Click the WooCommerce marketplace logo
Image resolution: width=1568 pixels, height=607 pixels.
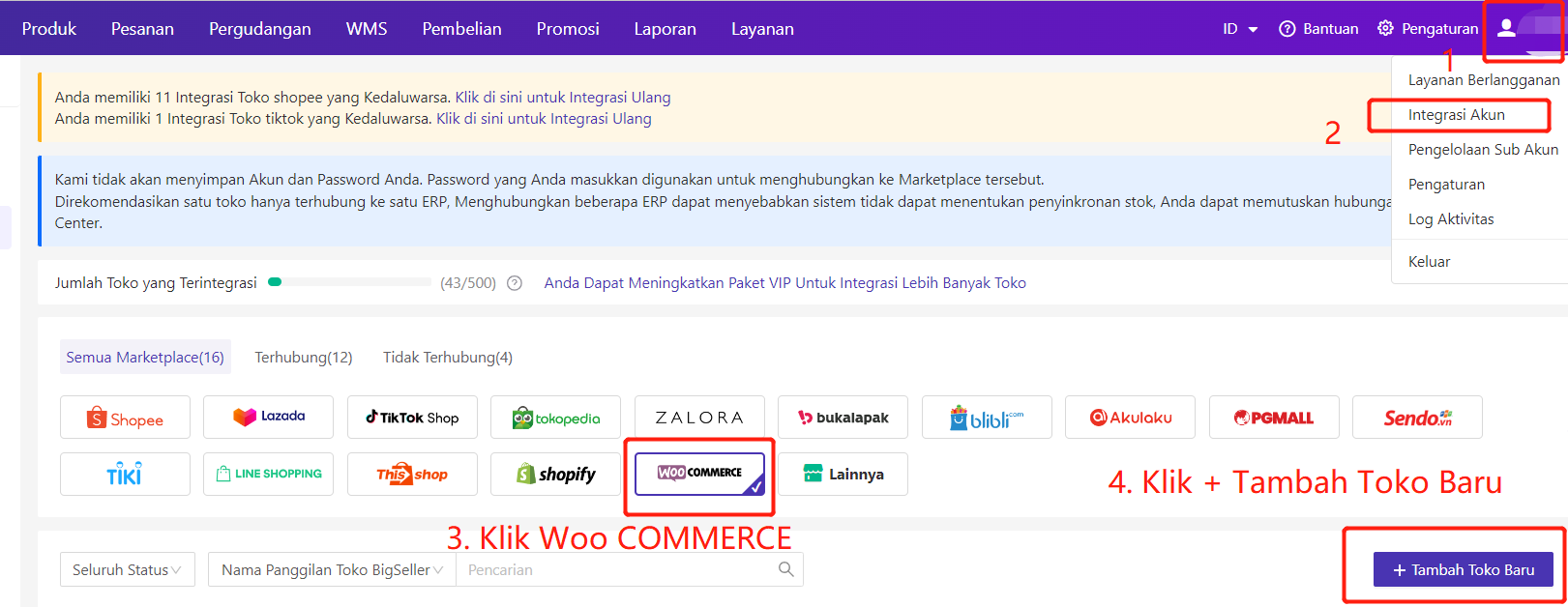(699, 475)
